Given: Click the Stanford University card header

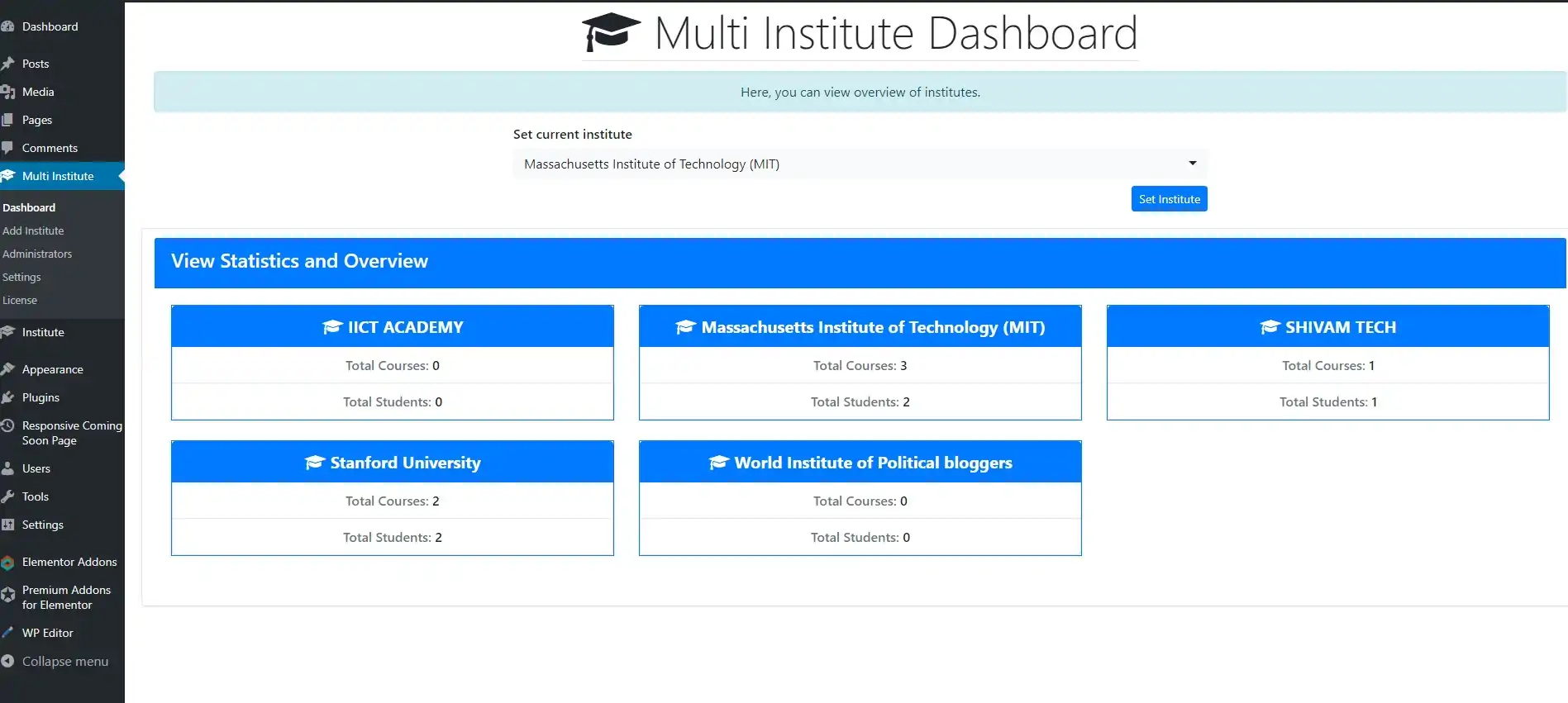Looking at the screenshot, I should coord(393,463).
